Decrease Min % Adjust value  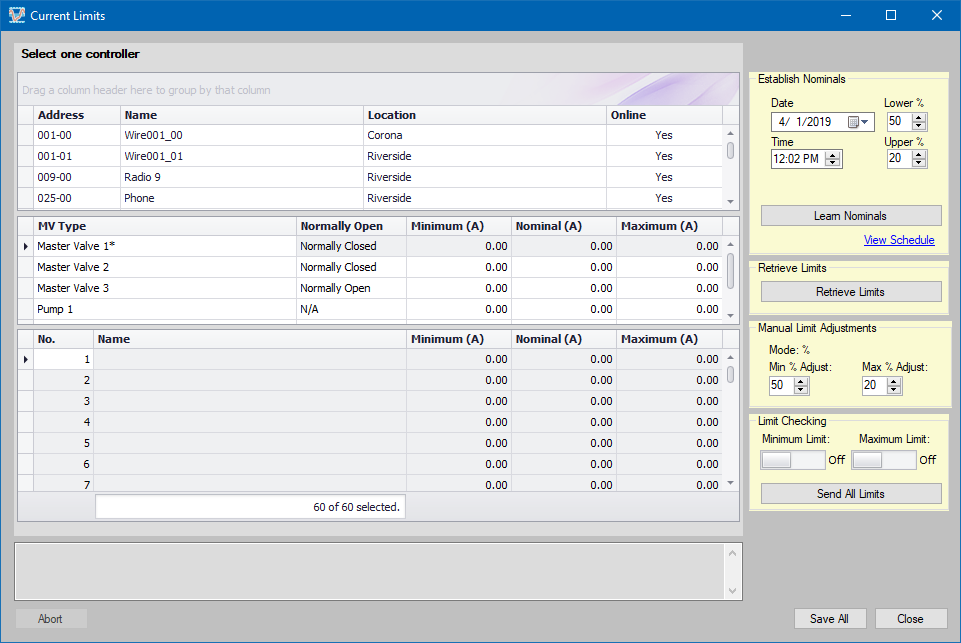(800, 390)
